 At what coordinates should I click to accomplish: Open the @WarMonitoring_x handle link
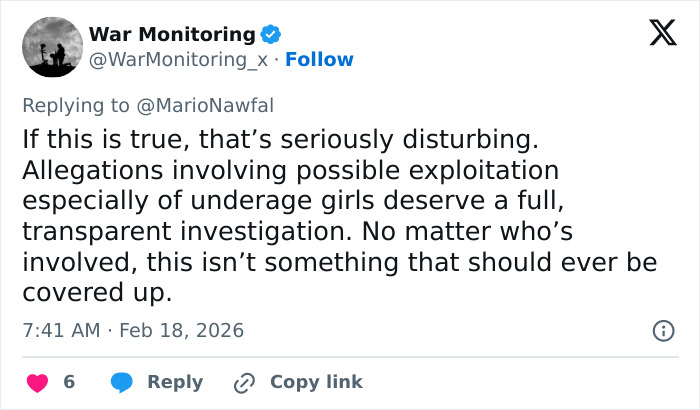tap(180, 60)
